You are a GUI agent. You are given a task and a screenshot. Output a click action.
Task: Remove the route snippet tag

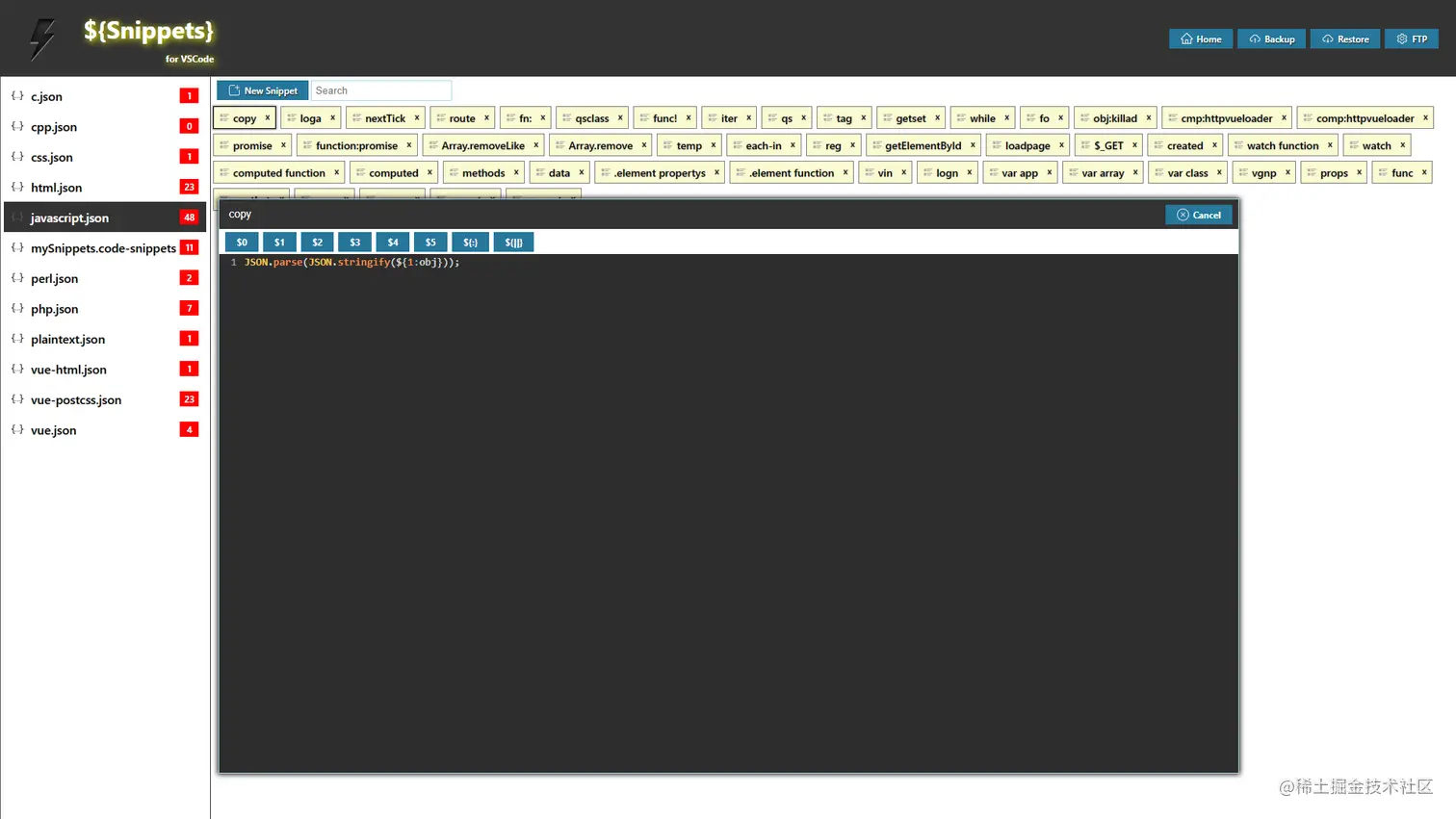coord(486,117)
